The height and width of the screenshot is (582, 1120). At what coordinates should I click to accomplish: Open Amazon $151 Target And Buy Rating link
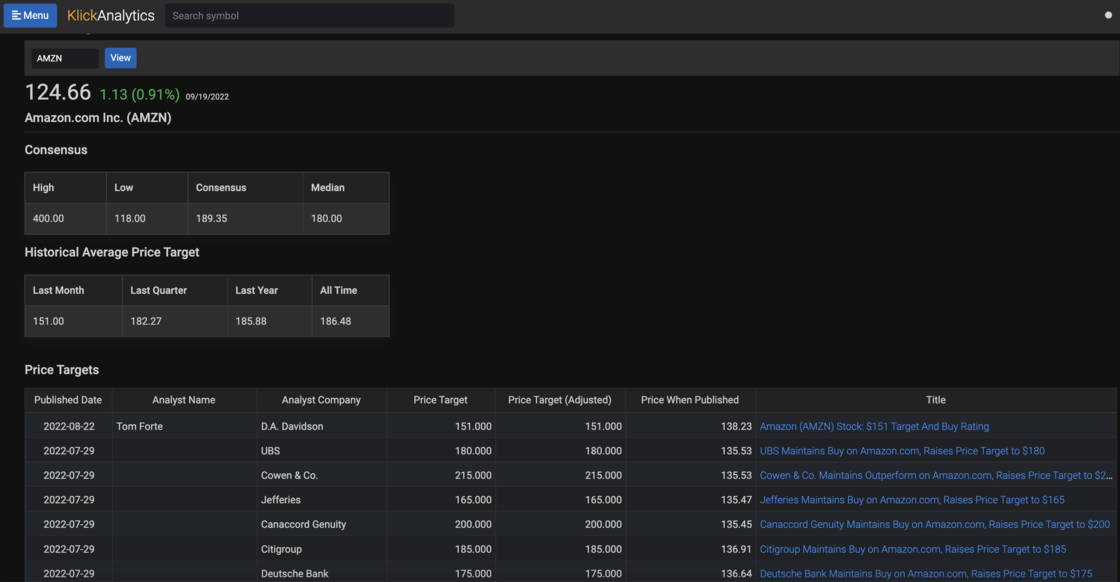tap(874, 426)
